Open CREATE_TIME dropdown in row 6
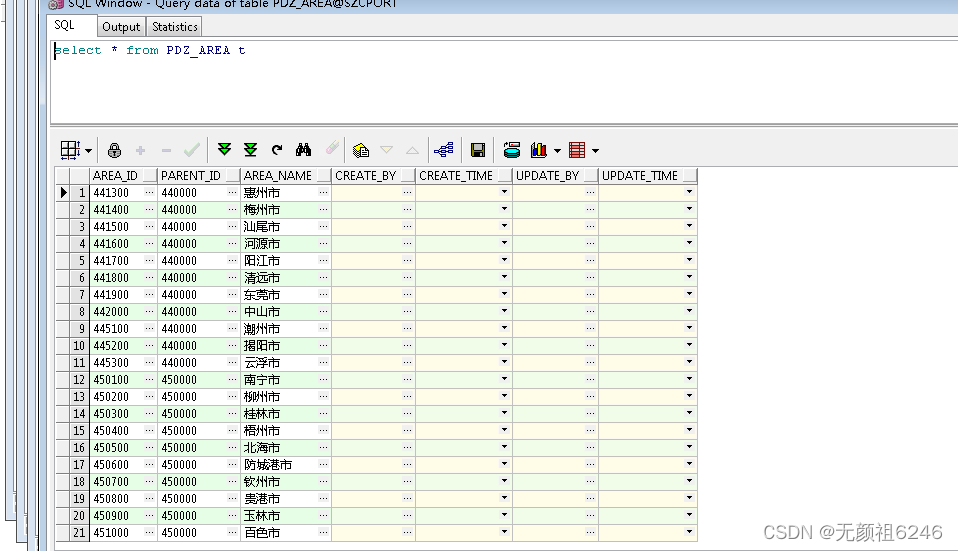The width and height of the screenshot is (958, 551). pyautogui.click(x=504, y=277)
